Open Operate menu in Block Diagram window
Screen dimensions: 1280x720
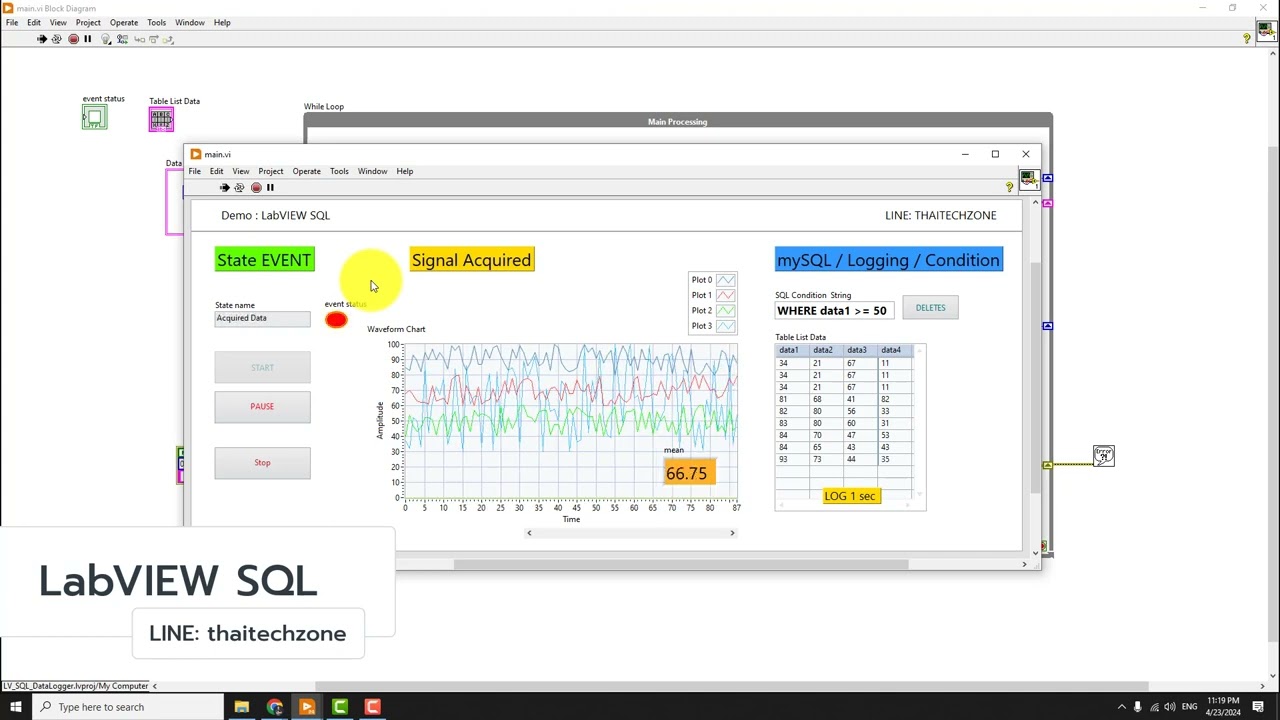point(124,22)
